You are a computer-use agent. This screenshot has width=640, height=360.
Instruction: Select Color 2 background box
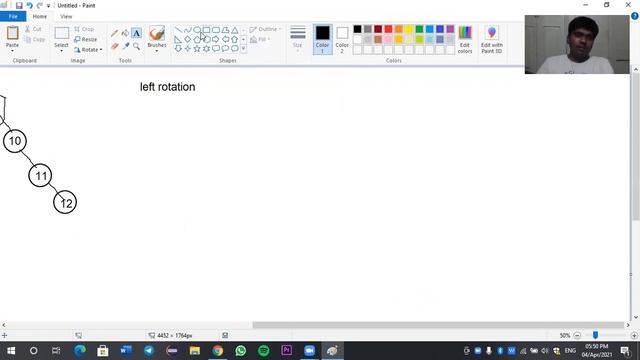(x=342, y=40)
